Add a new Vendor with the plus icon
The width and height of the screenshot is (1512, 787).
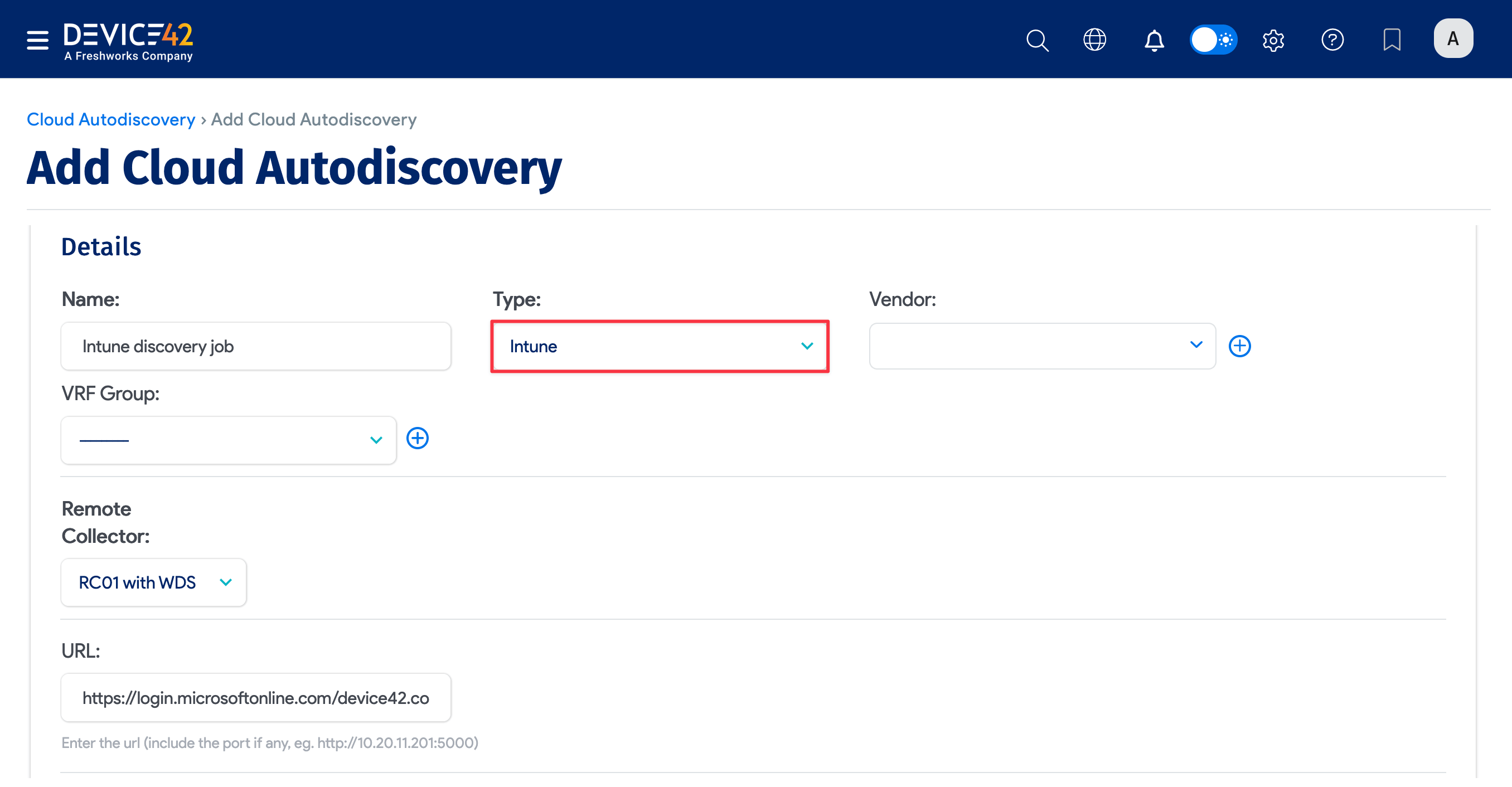point(1240,346)
